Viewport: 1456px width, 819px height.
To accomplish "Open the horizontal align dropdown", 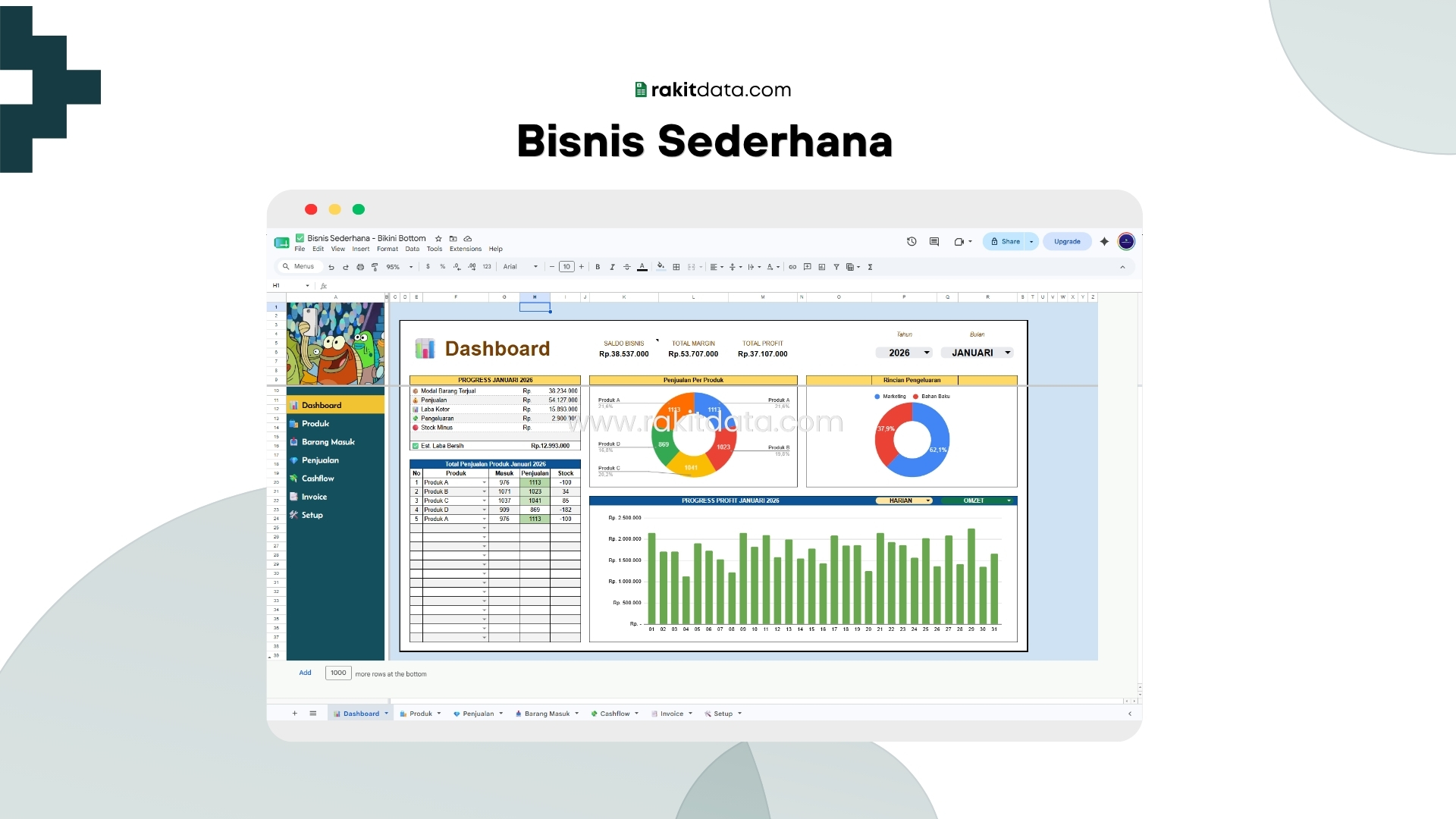I will pos(717,267).
